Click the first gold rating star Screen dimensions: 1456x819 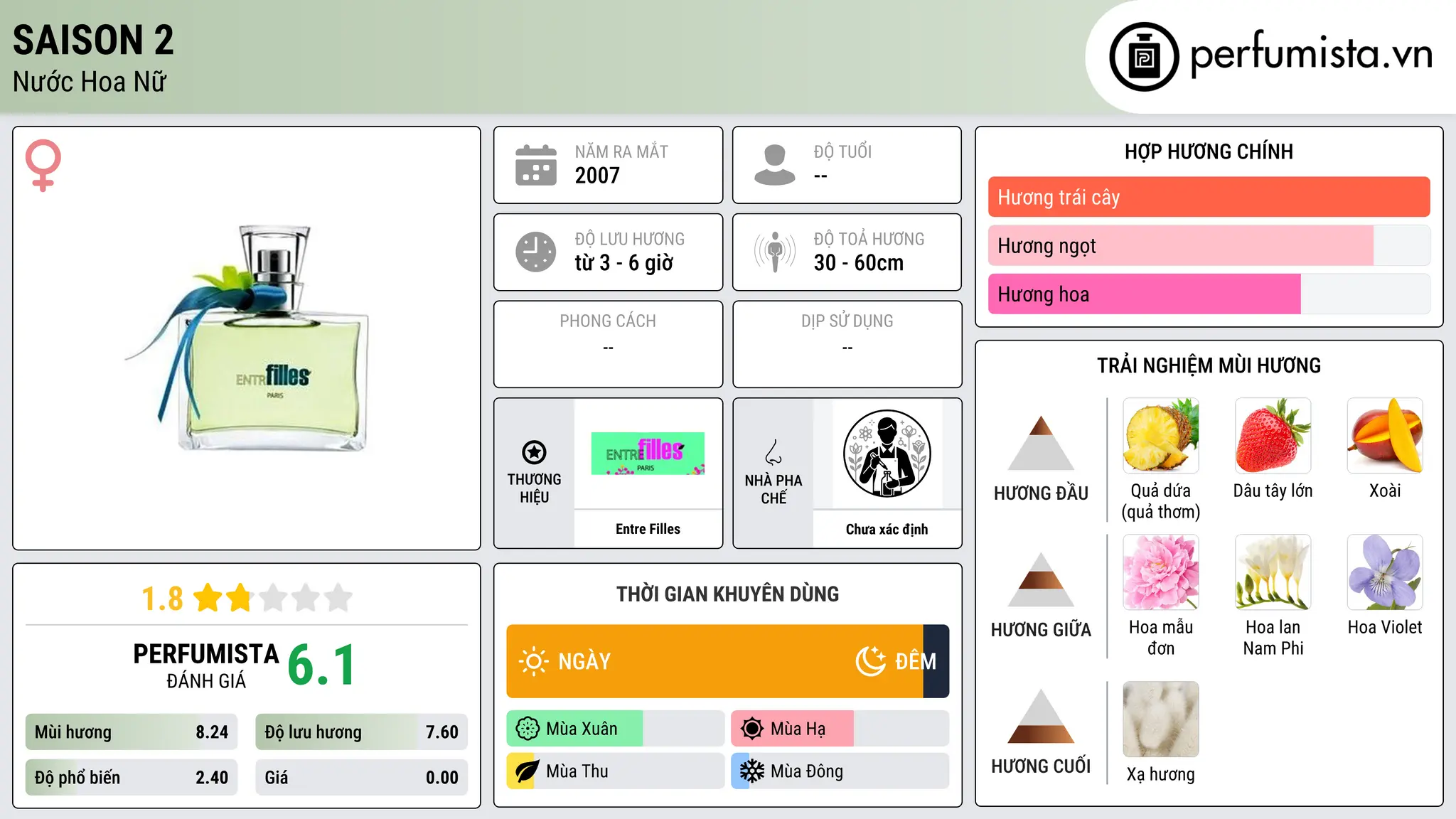(208, 598)
